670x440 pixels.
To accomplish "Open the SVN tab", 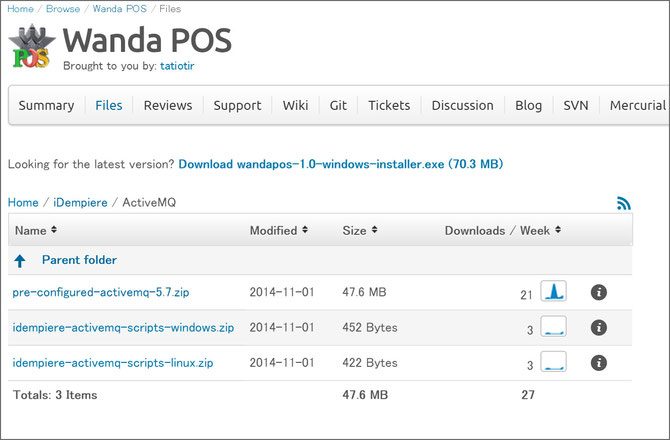I will [576, 106].
